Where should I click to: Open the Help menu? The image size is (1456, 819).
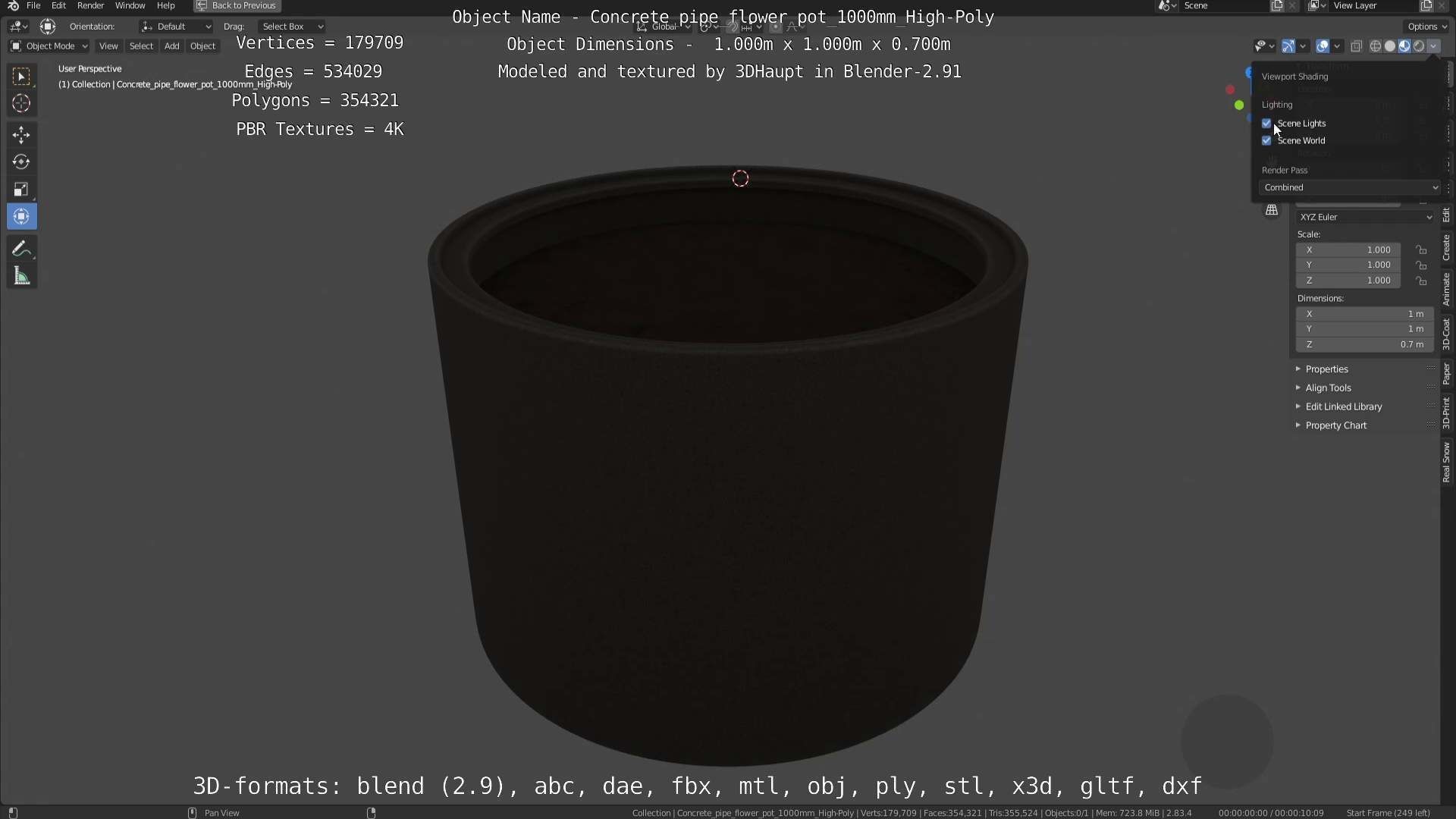tap(165, 6)
